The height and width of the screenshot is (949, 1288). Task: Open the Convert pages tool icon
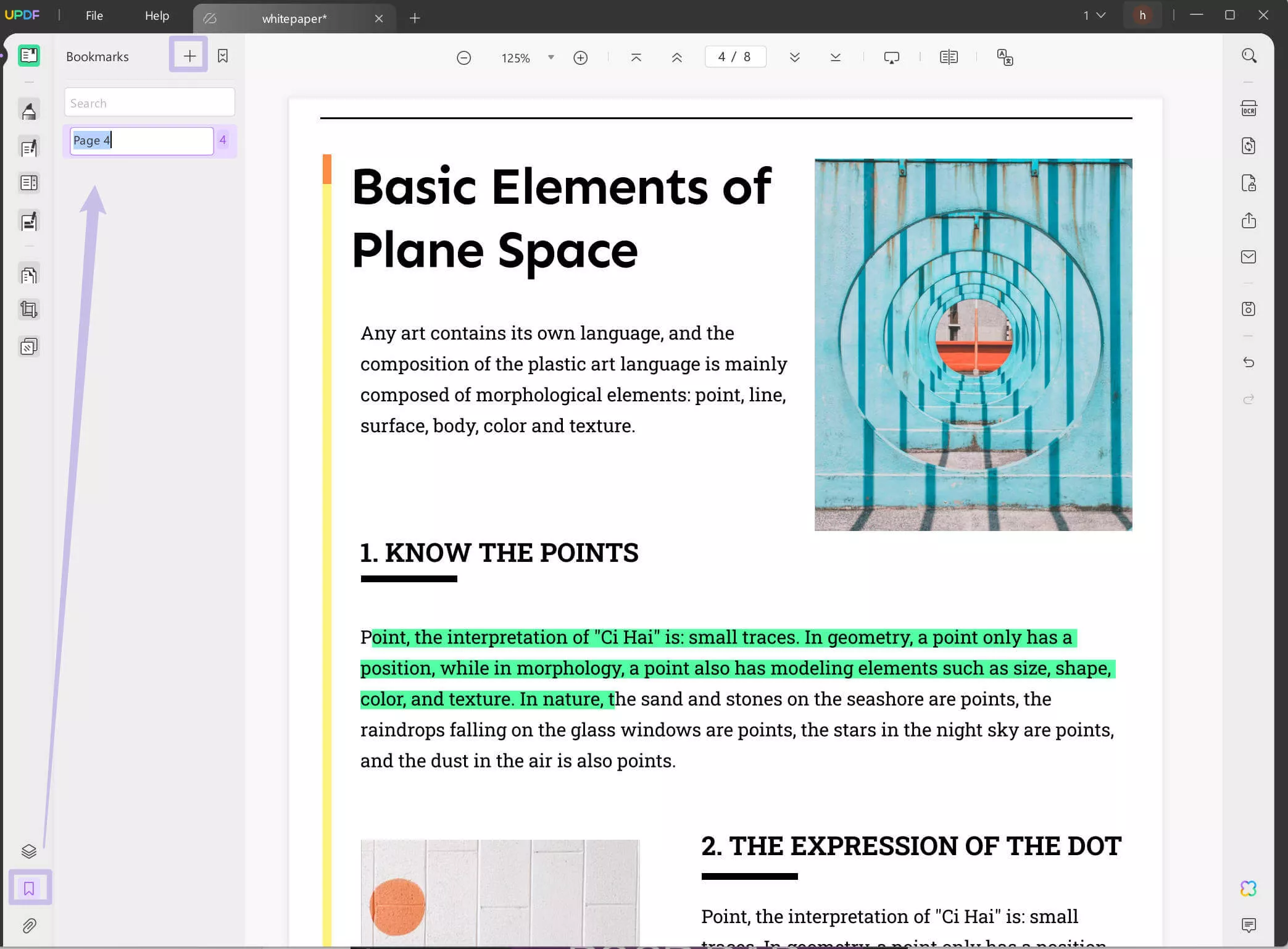click(28, 274)
